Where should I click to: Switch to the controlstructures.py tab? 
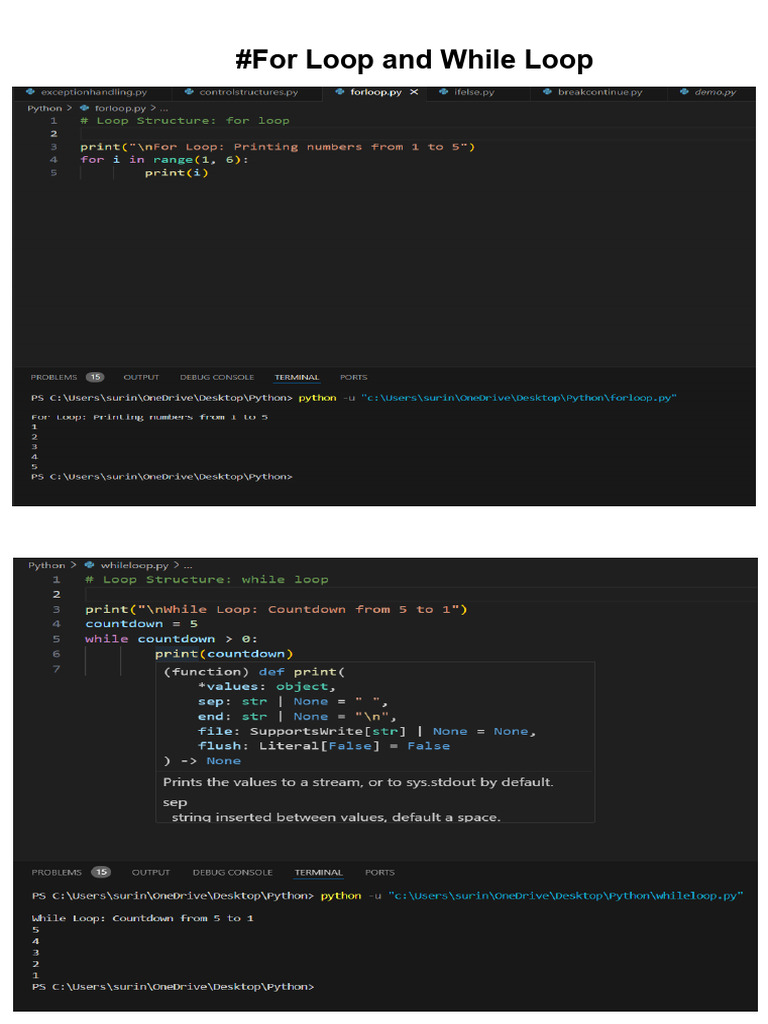pyautogui.click(x=247, y=92)
